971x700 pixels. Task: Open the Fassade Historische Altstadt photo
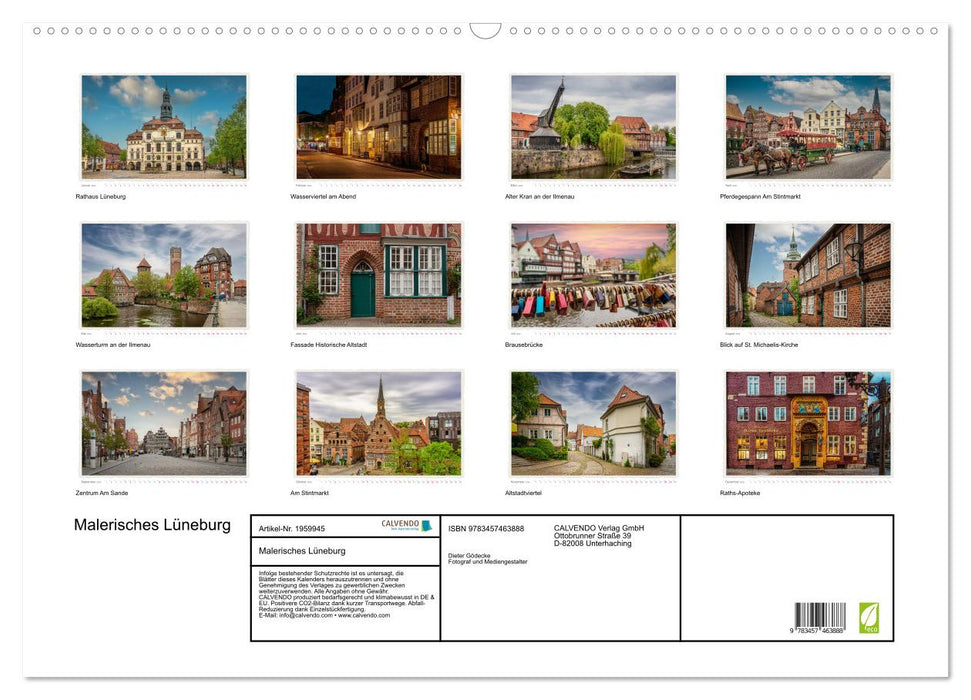[377, 274]
